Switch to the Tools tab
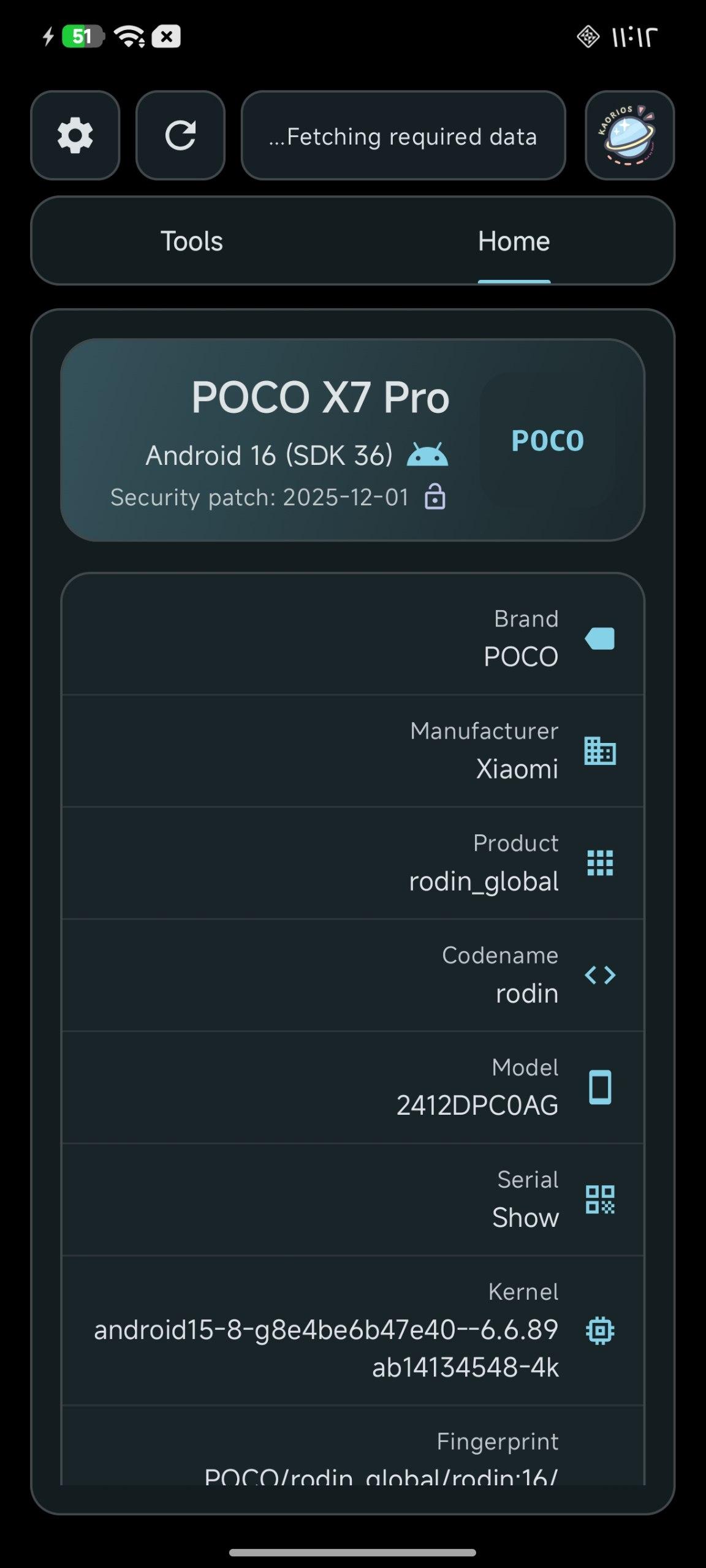The image size is (706, 1568). pos(192,241)
